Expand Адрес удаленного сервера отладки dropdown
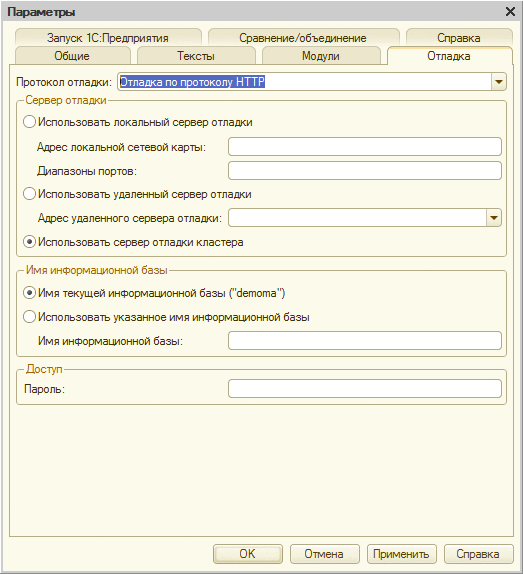Viewport: 523px width, 574px height. pos(494,218)
